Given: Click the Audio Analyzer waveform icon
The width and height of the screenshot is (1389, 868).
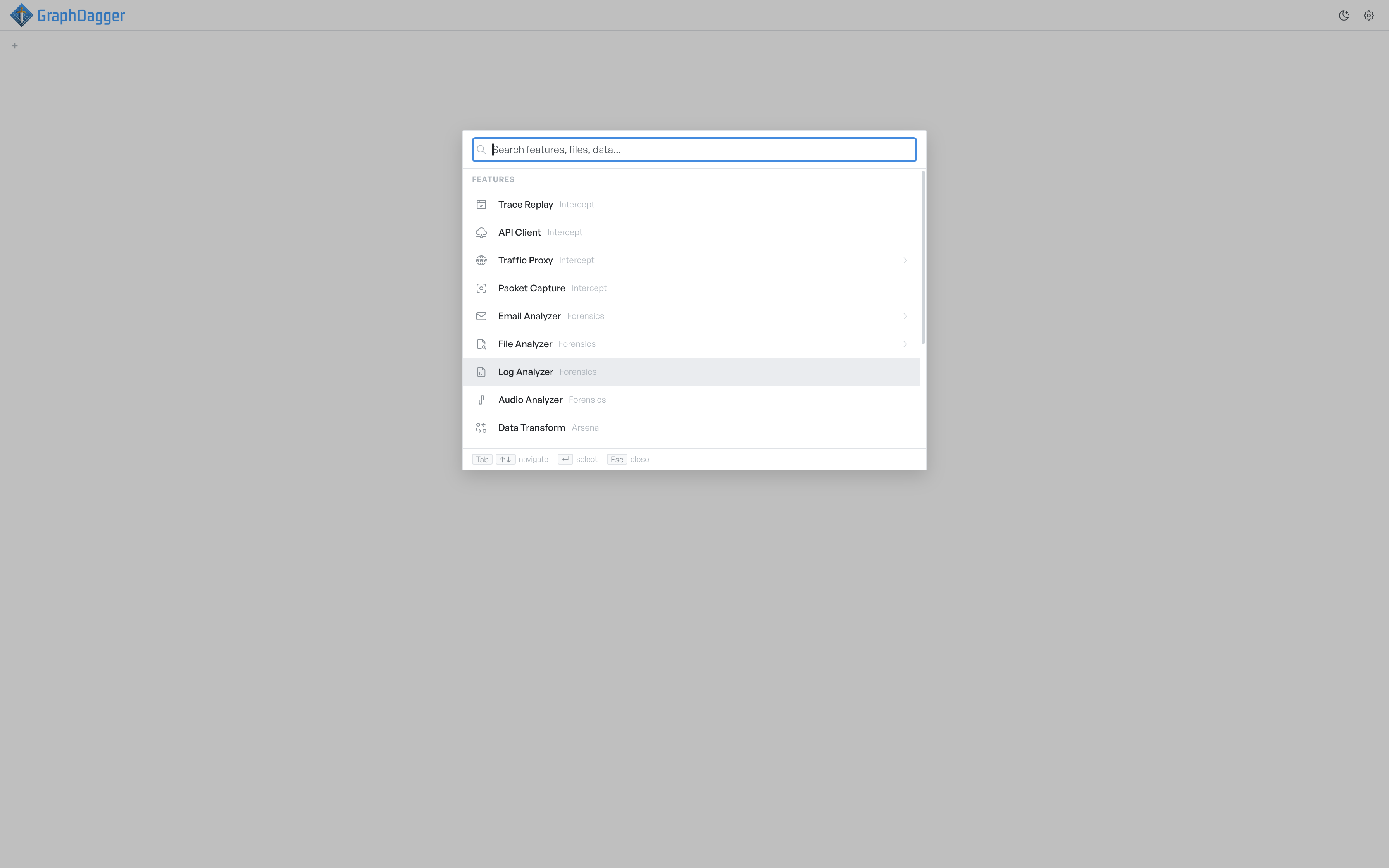Looking at the screenshot, I should pos(482,400).
